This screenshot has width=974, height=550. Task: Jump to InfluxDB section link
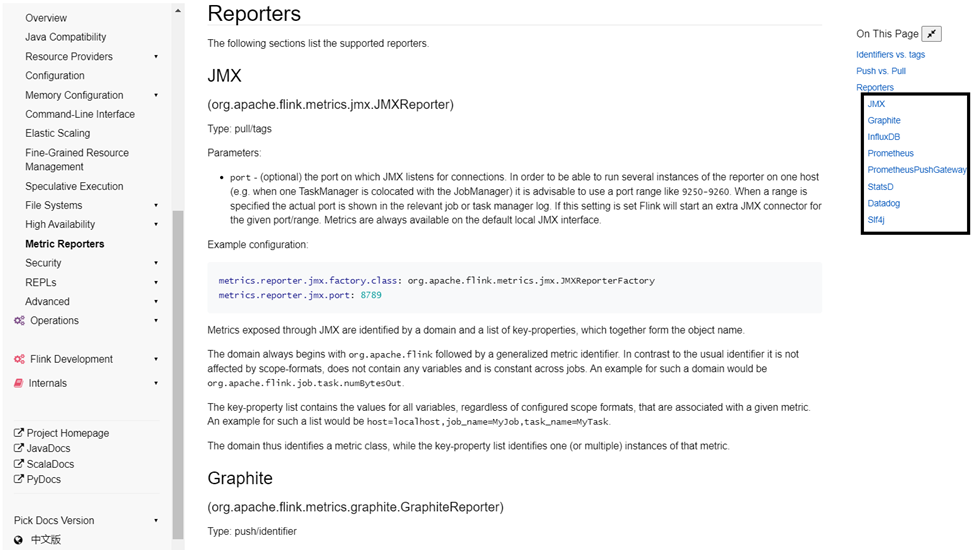pyautogui.click(x=883, y=137)
